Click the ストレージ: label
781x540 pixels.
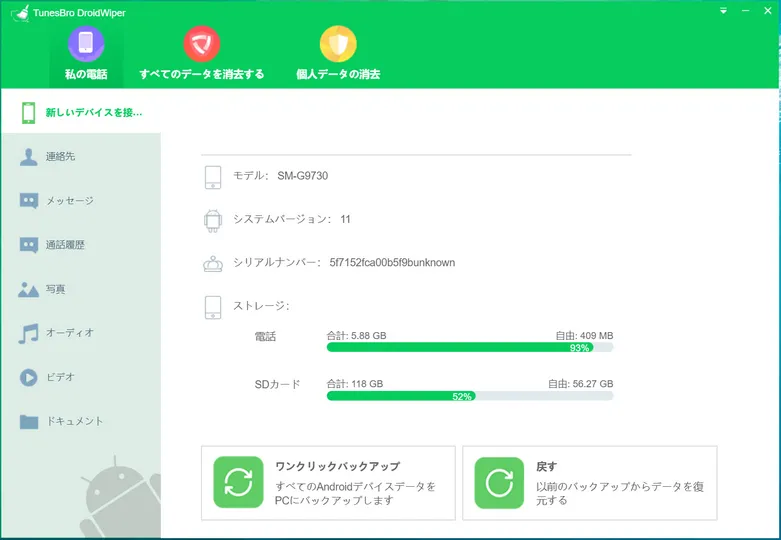point(261,306)
